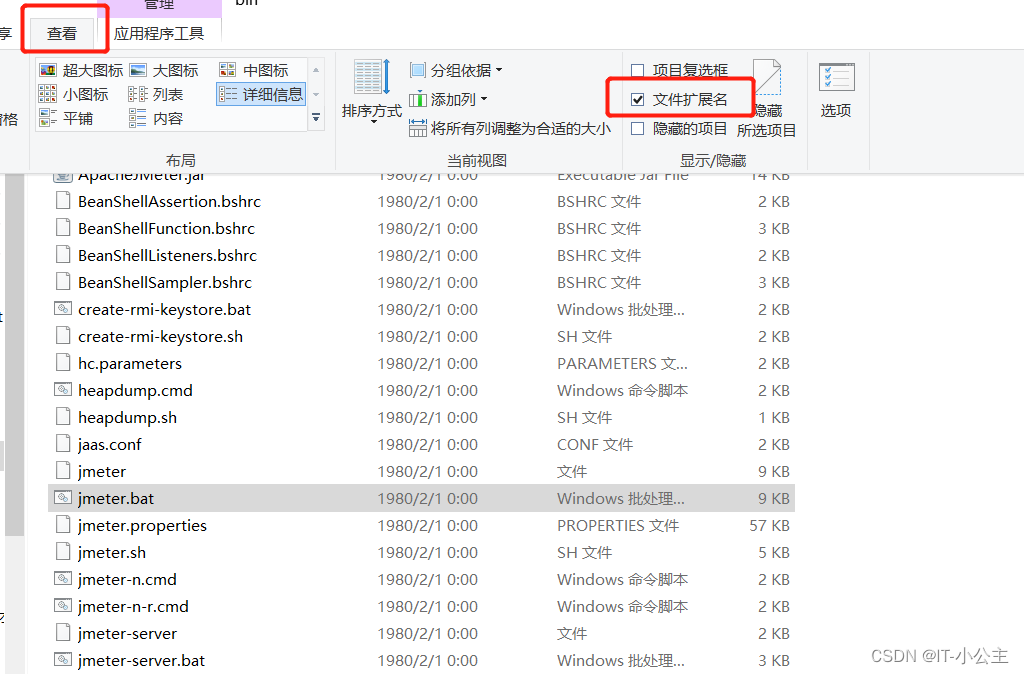Select the 超大图标 extra large icons layout
Image resolution: width=1024 pixels, height=674 pixels.
(x=81, y=71)
